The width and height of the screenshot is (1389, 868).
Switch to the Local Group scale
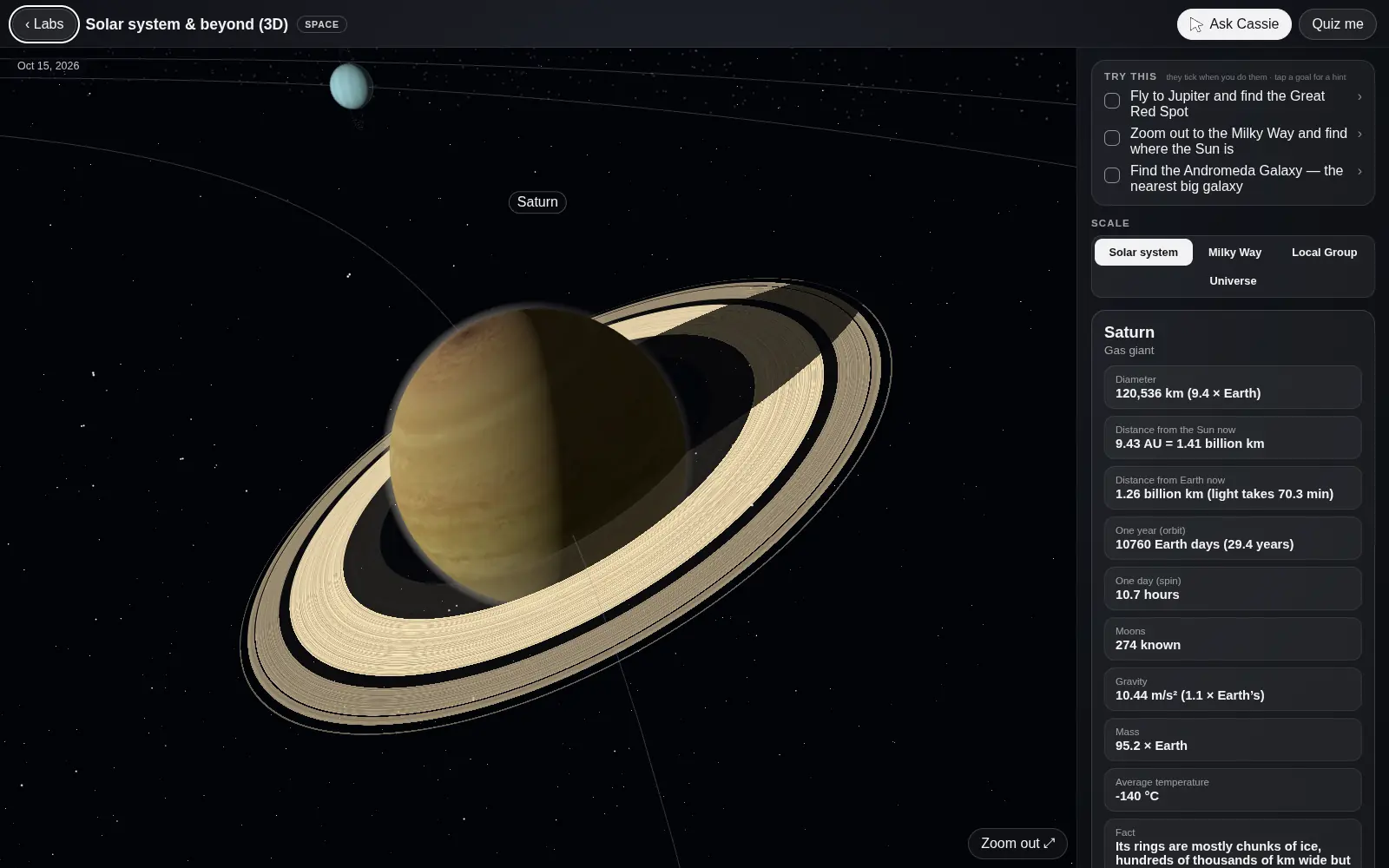1324,252
